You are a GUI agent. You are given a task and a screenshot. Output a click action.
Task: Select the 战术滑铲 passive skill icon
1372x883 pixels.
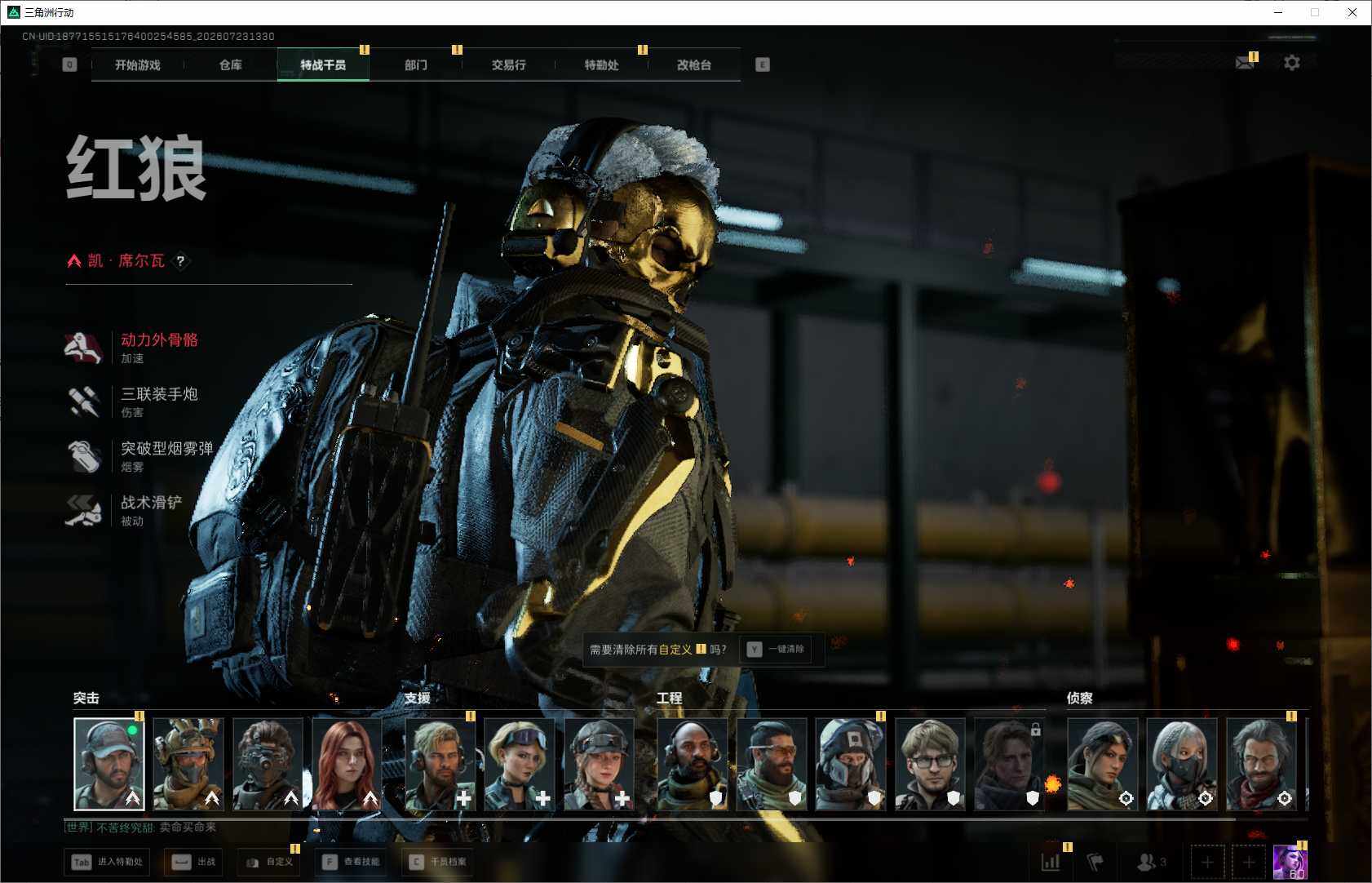(82, 510)
